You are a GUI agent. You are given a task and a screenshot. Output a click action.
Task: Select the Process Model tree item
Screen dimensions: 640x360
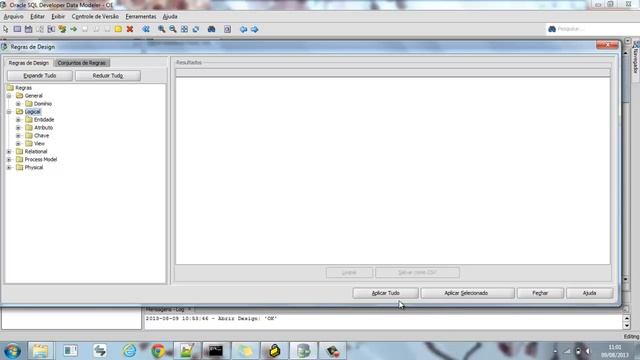[x=41, y=159]
